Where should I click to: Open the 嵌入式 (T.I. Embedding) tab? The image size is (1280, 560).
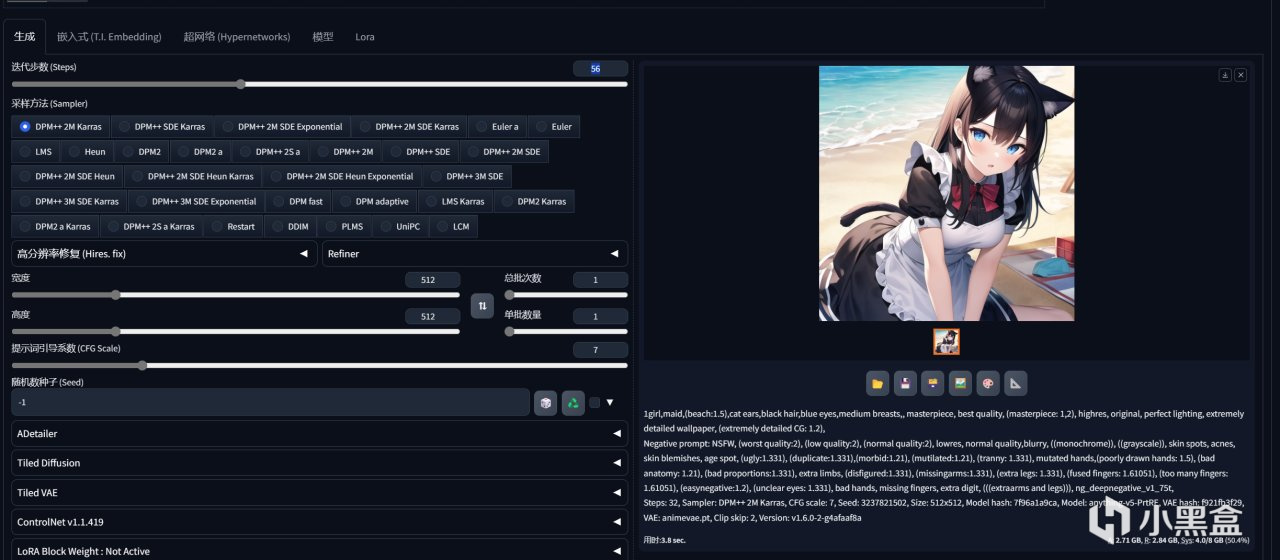(109, 37)
